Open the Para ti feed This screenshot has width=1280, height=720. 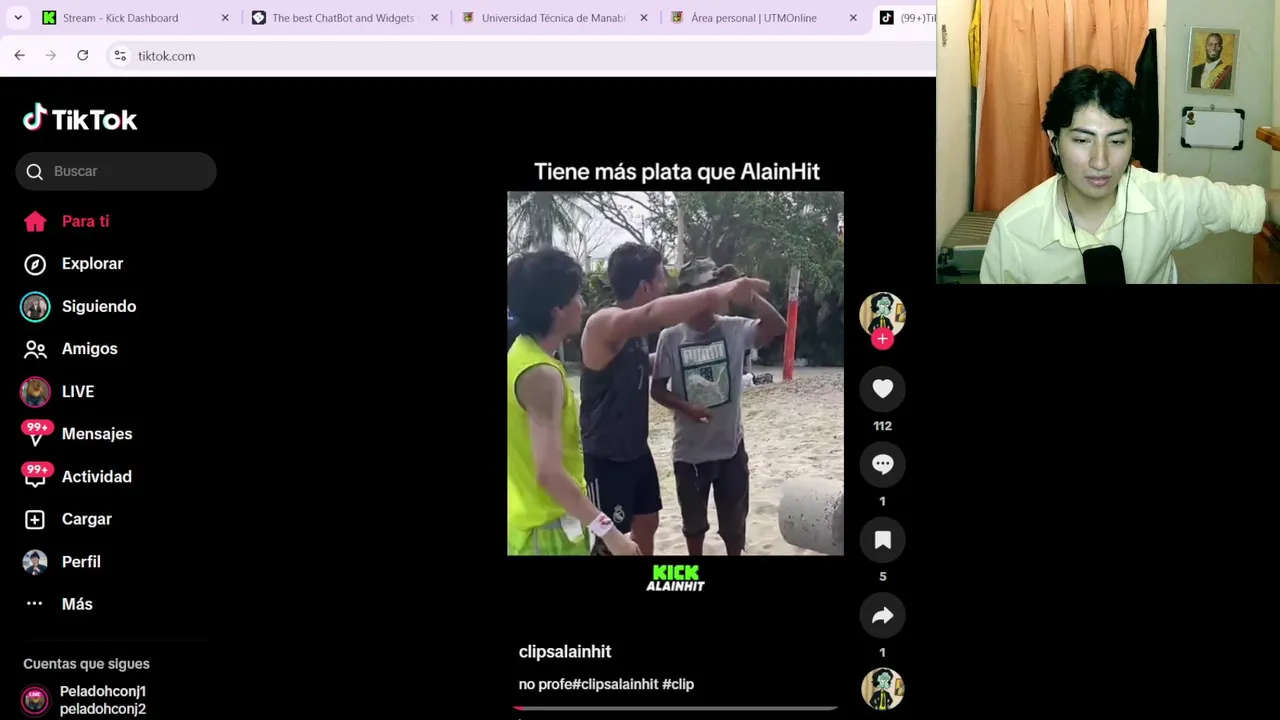point(85,221)
